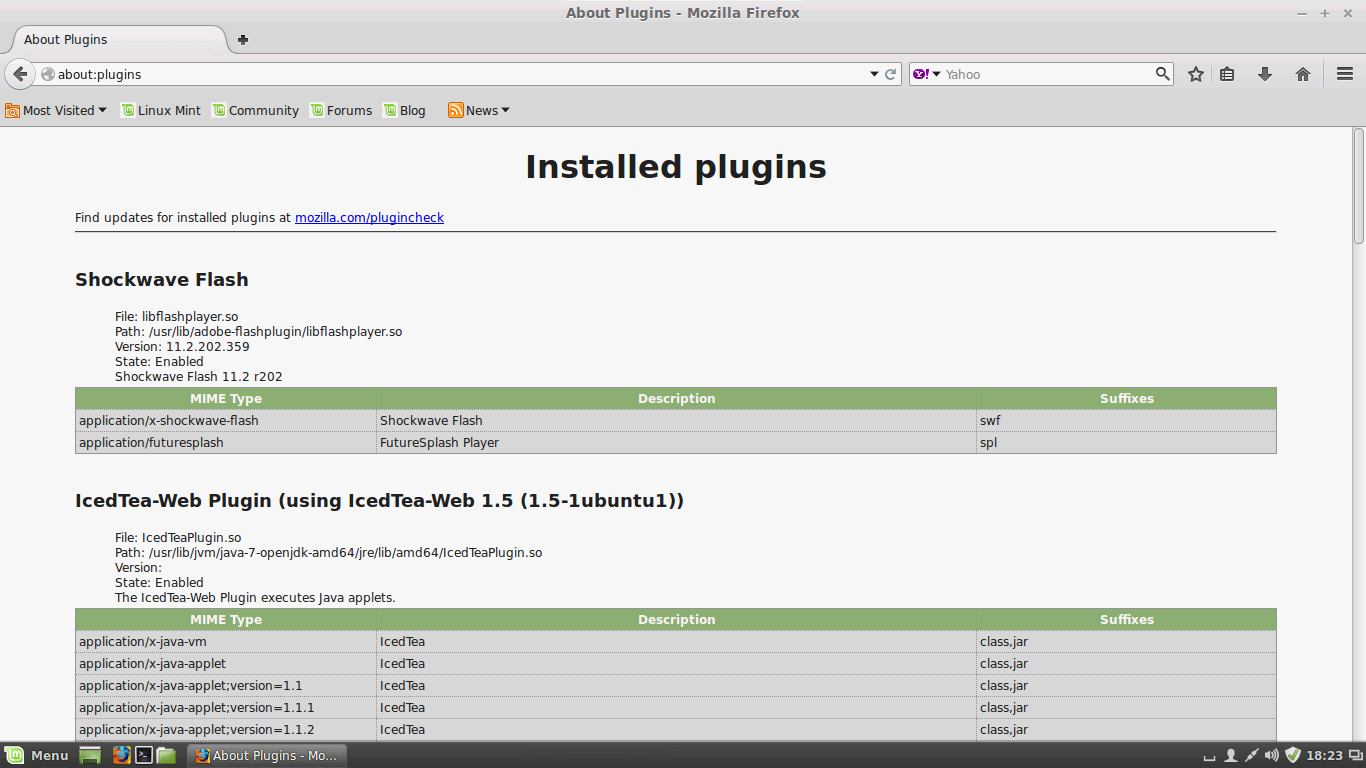Viewport: 1366px width, 768px height.
Task: Click 'File: IcedTeaPlugin.so' line
Action: (x=178, y=538)
